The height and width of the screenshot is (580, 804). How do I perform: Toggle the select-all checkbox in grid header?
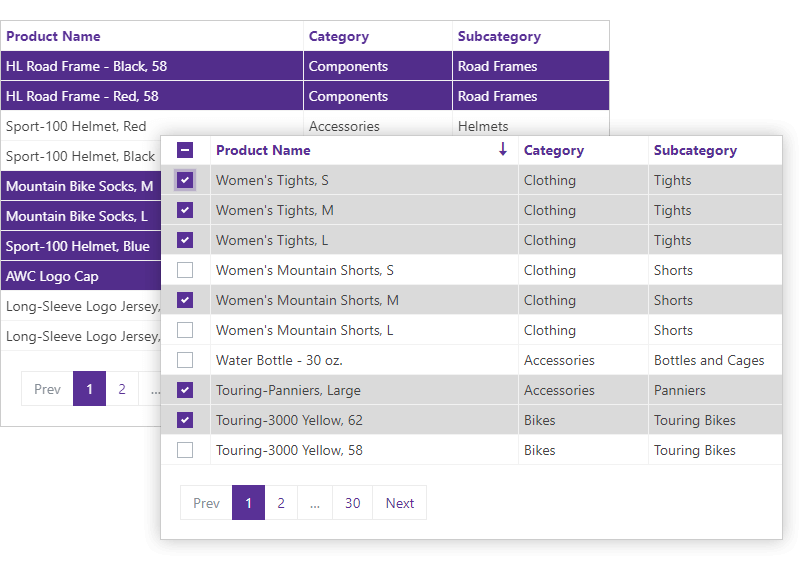(x=185, y=150)
